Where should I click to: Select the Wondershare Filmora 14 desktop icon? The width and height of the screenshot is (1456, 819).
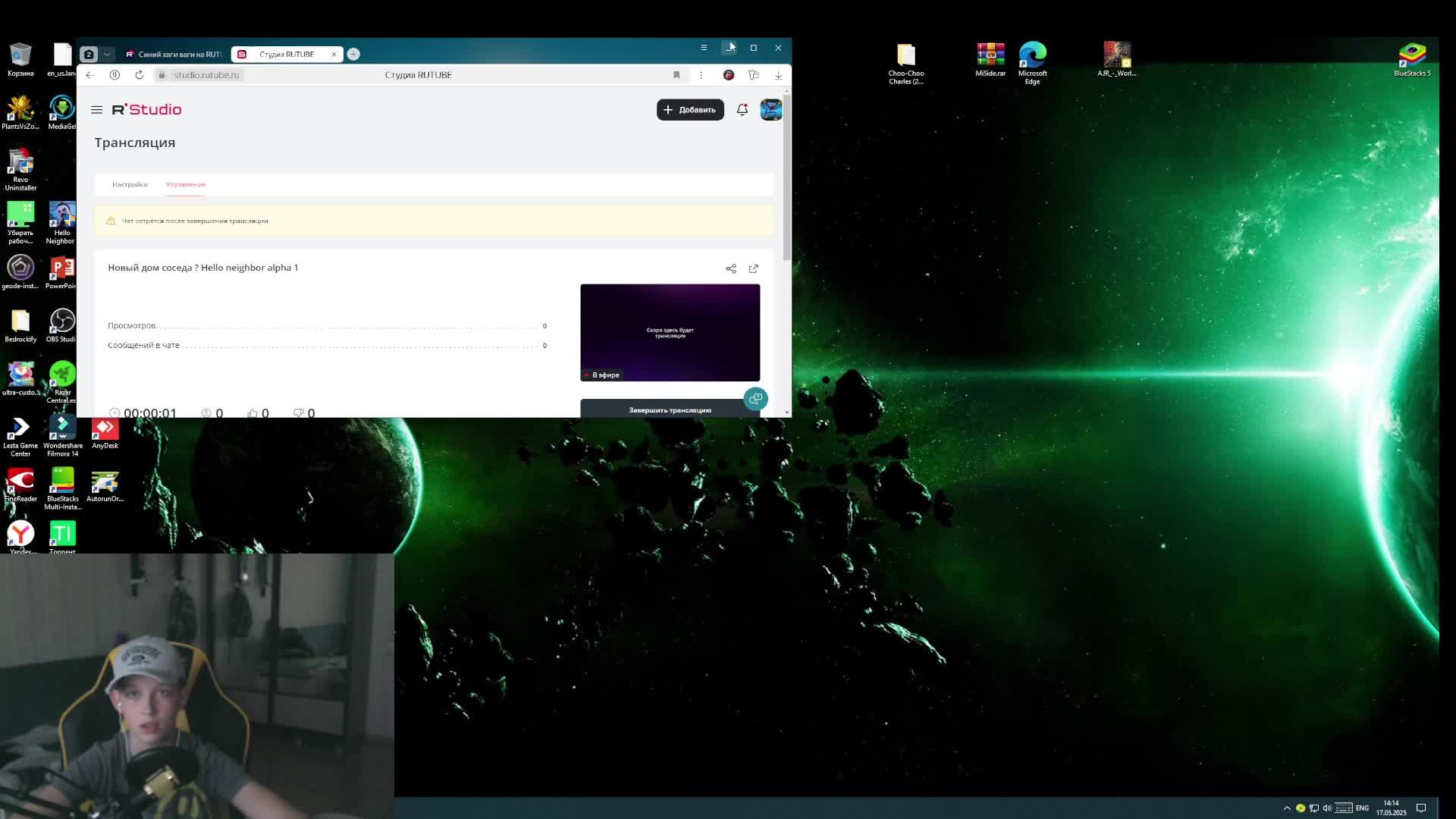tap(62, 436)
